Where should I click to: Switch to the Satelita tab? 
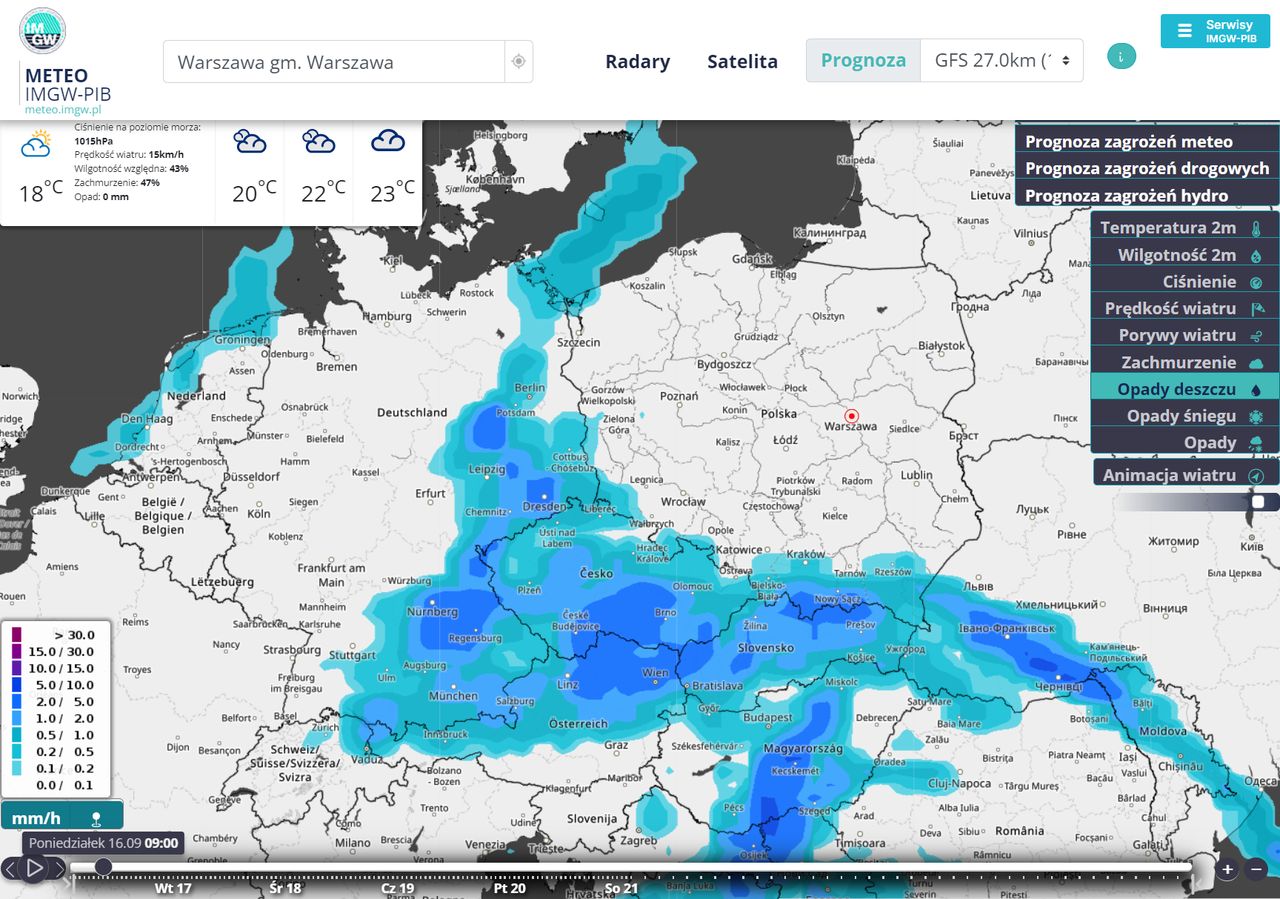[x=742, y=61]
